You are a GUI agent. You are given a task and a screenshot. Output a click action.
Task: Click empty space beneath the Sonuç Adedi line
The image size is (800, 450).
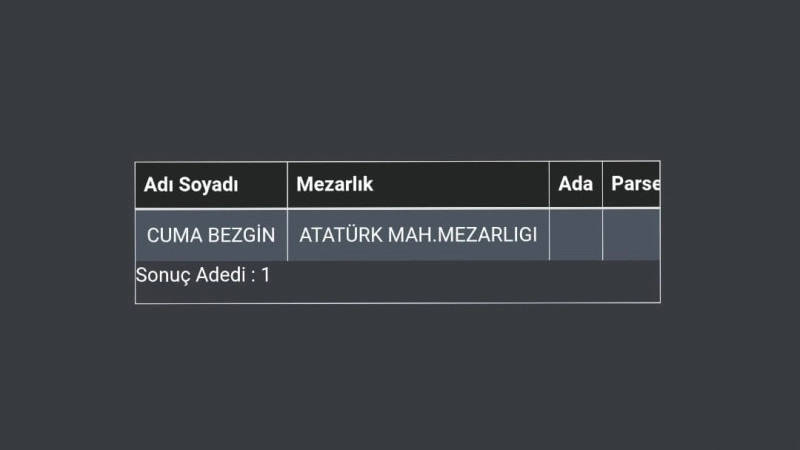[398, 295]
